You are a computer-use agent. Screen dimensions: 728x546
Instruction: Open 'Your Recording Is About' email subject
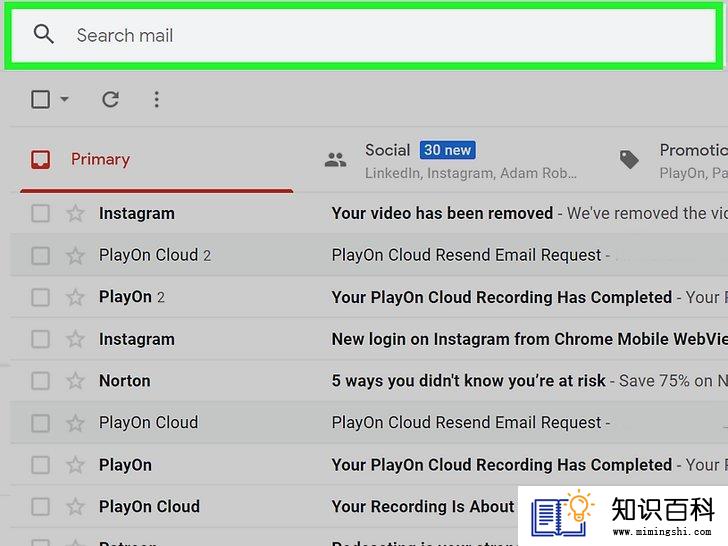pyautogui.click(x=422, y=507)
